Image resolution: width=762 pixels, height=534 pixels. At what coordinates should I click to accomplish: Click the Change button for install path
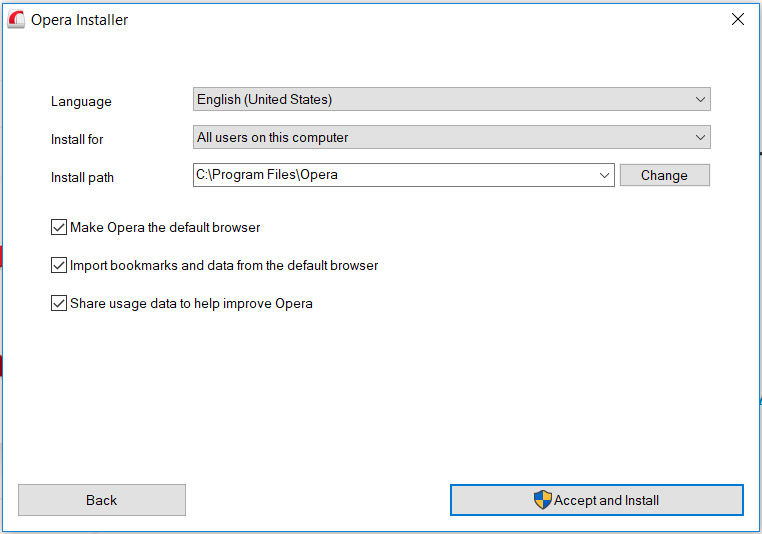click(664, 175)
